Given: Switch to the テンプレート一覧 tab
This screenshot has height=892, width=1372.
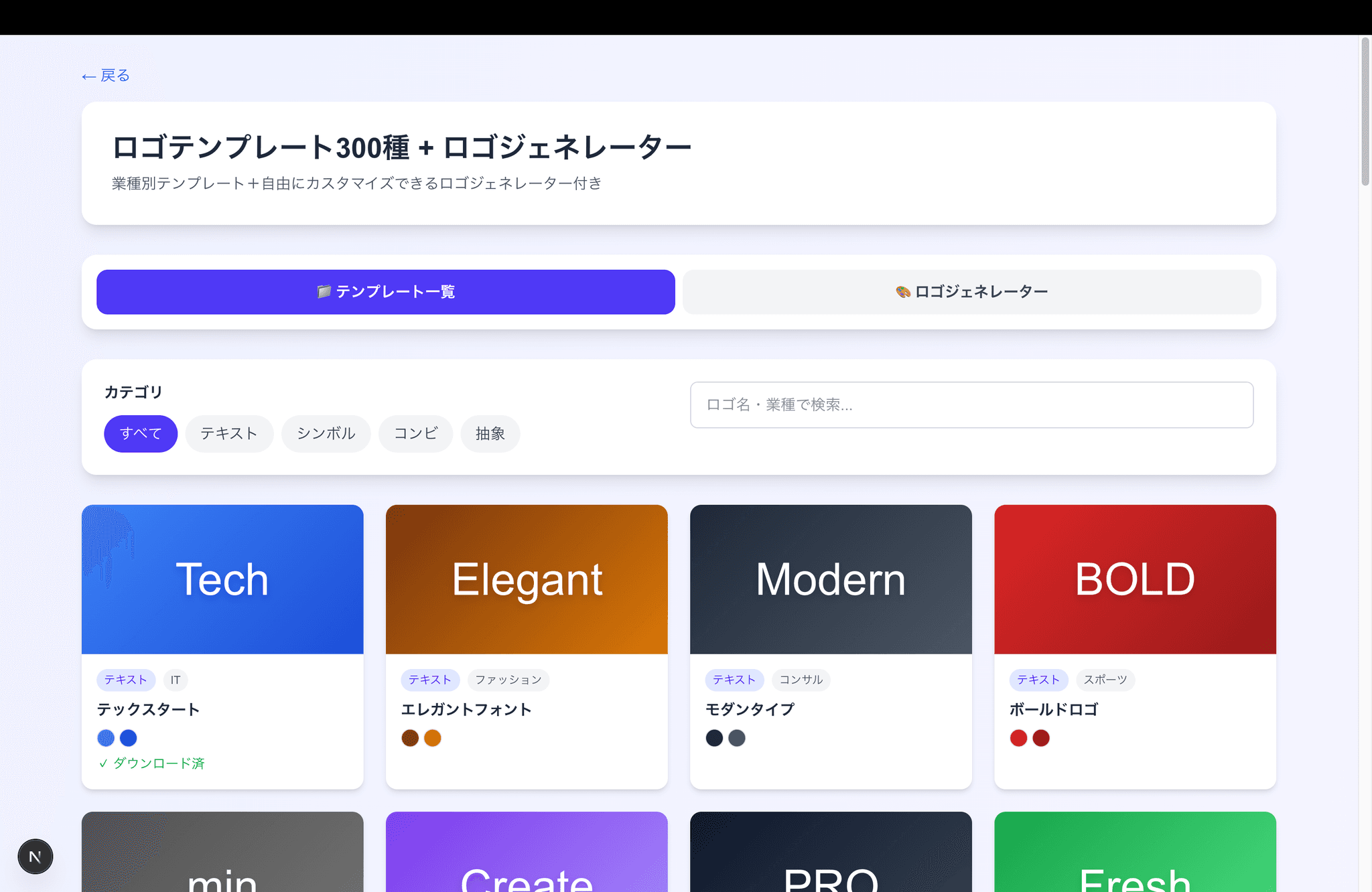Looking at the screenshot, I should point(385,291).
